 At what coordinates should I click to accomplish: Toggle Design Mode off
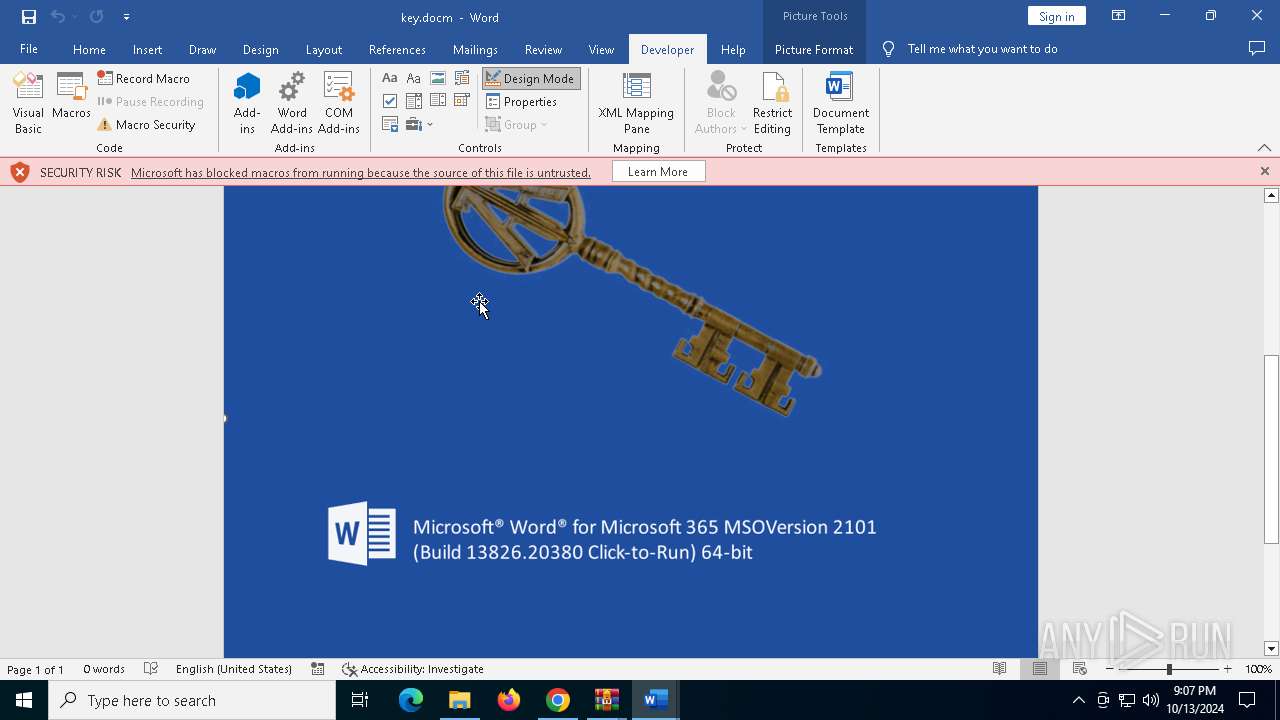pos(530,78)
